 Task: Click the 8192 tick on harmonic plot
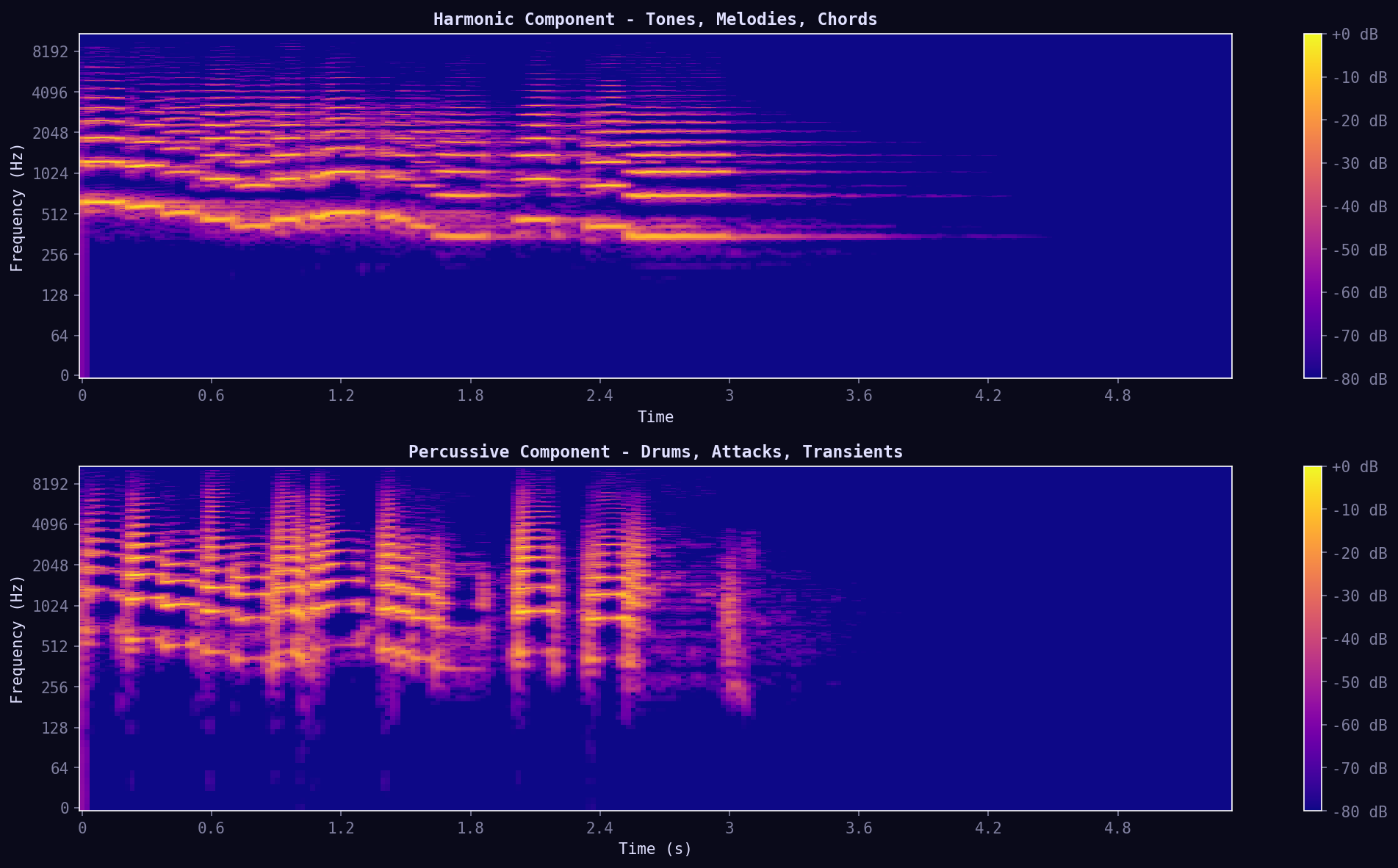click(49, 52)
